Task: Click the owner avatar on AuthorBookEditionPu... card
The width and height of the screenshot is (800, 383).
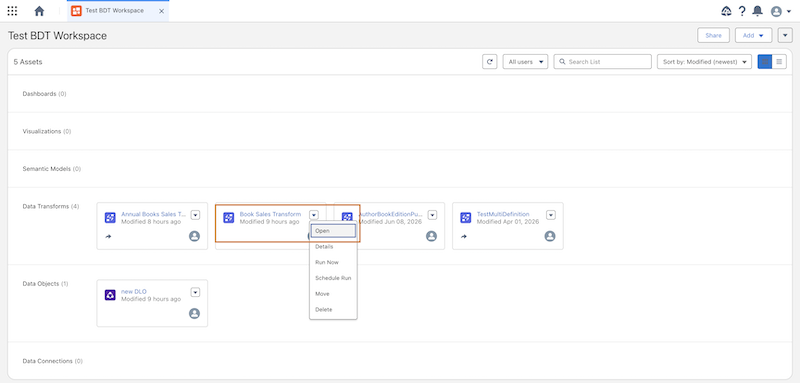Action: tap(431, 236)
